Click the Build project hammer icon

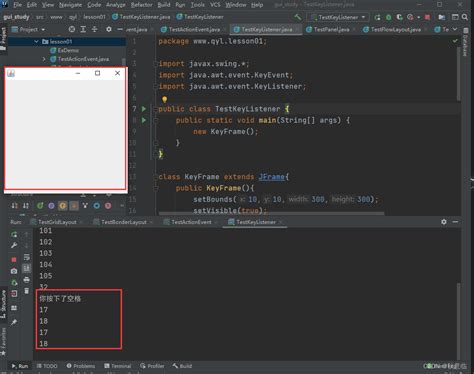point(298,17)
